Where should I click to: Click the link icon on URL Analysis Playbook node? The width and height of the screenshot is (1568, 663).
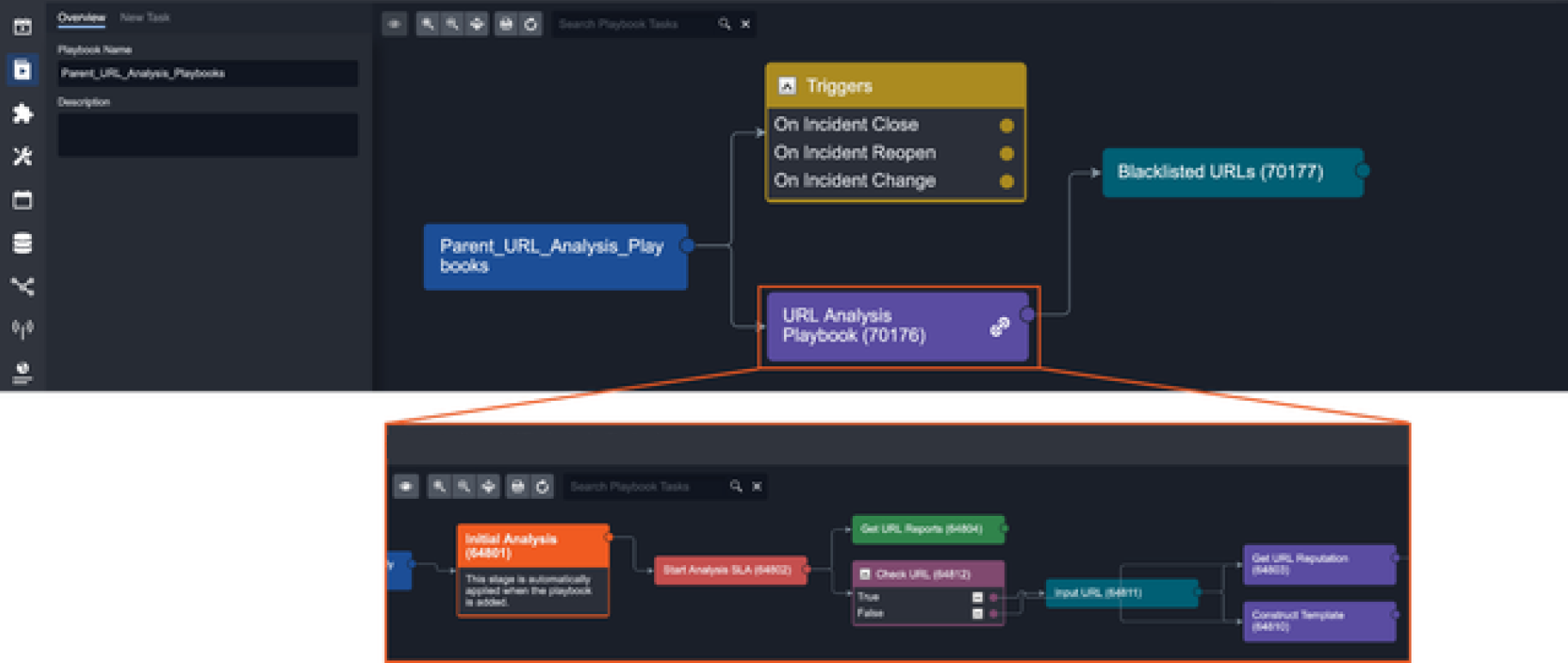click(999, 327)
